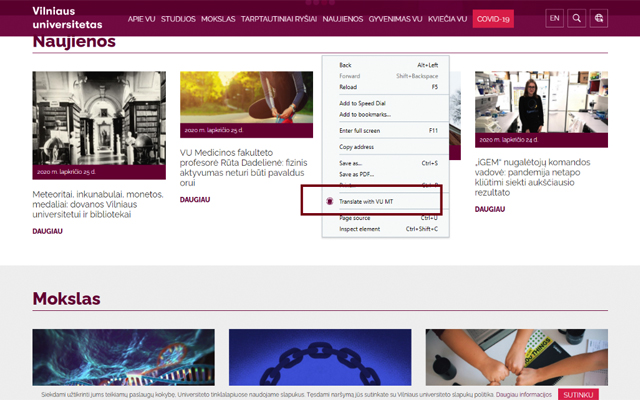The height and width of the screenshot is (400, 640).
Task: Choose Inspect element option
Action: [386, 229]
